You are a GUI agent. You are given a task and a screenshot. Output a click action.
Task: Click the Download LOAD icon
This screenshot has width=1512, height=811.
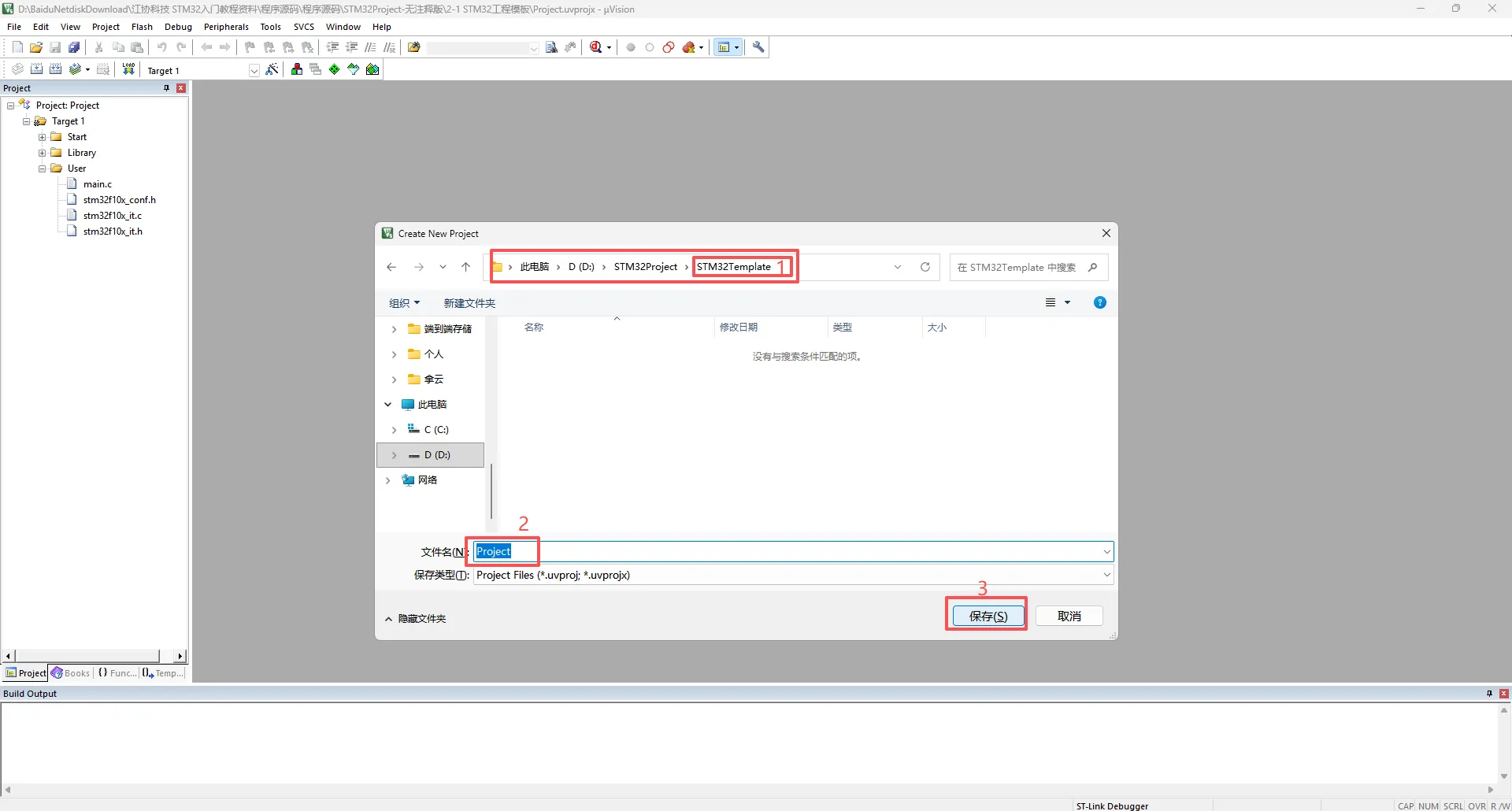(128, 69)
